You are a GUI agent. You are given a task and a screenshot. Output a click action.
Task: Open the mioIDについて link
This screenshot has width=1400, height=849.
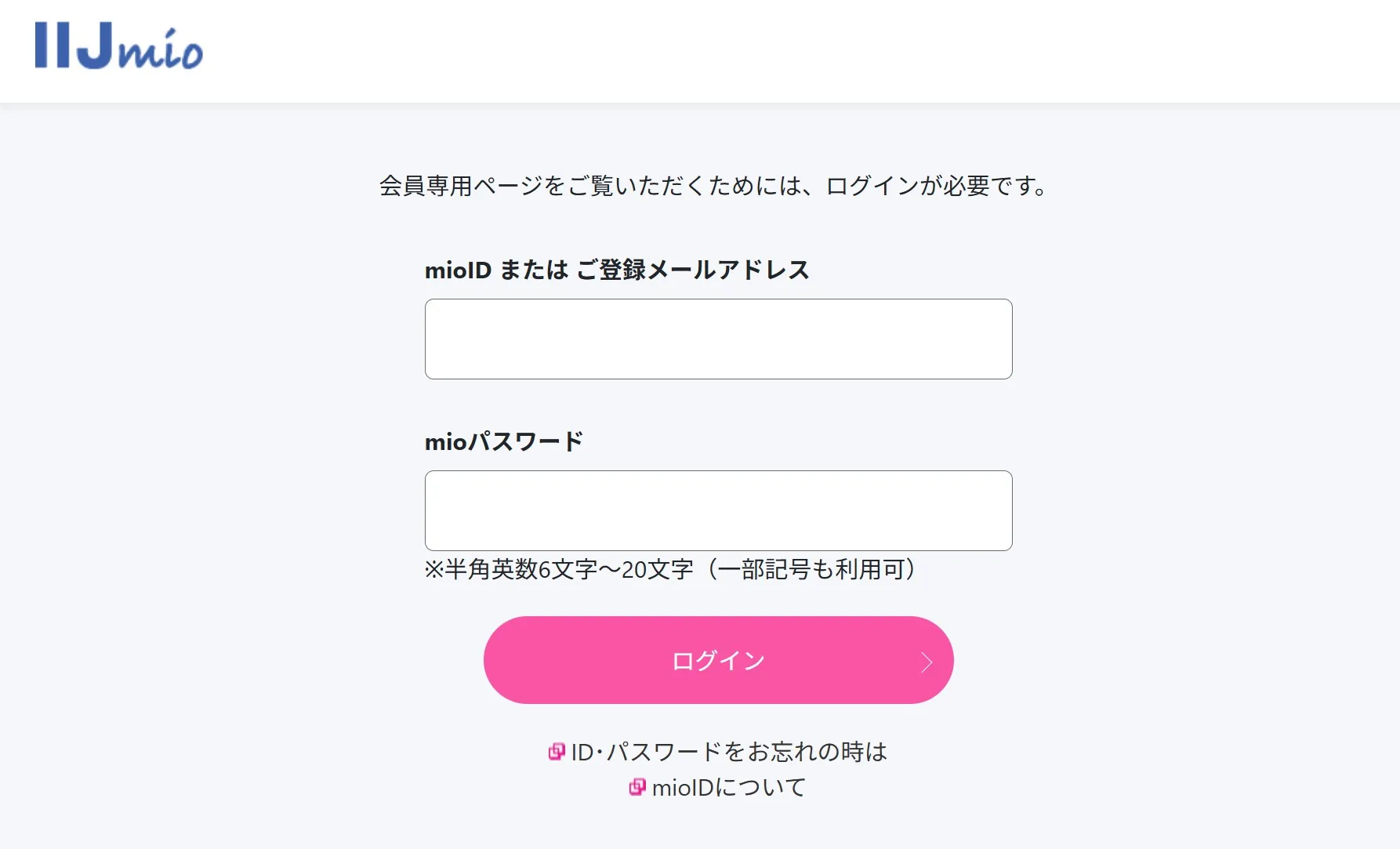tap(729, 787)
